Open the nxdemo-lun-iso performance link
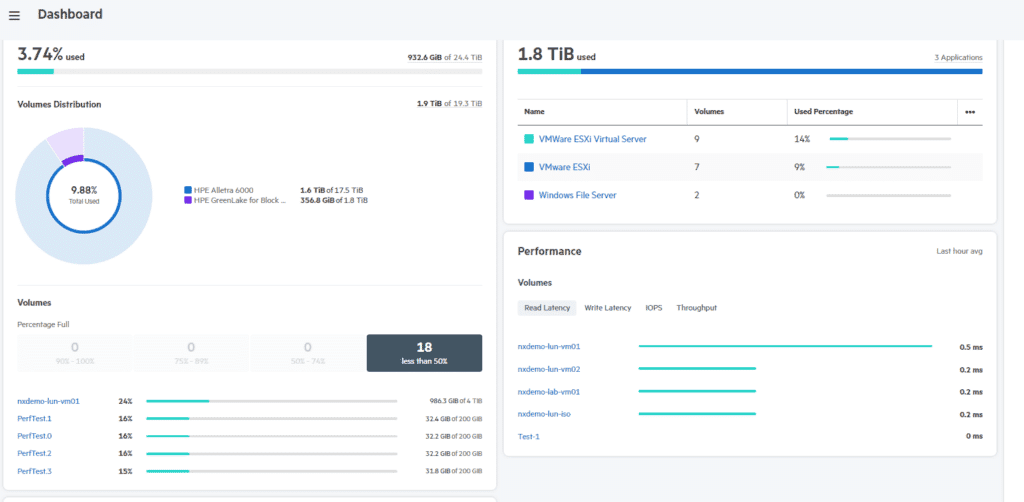The width and height of the screenshot is (1024, 502). click(544, 414)
